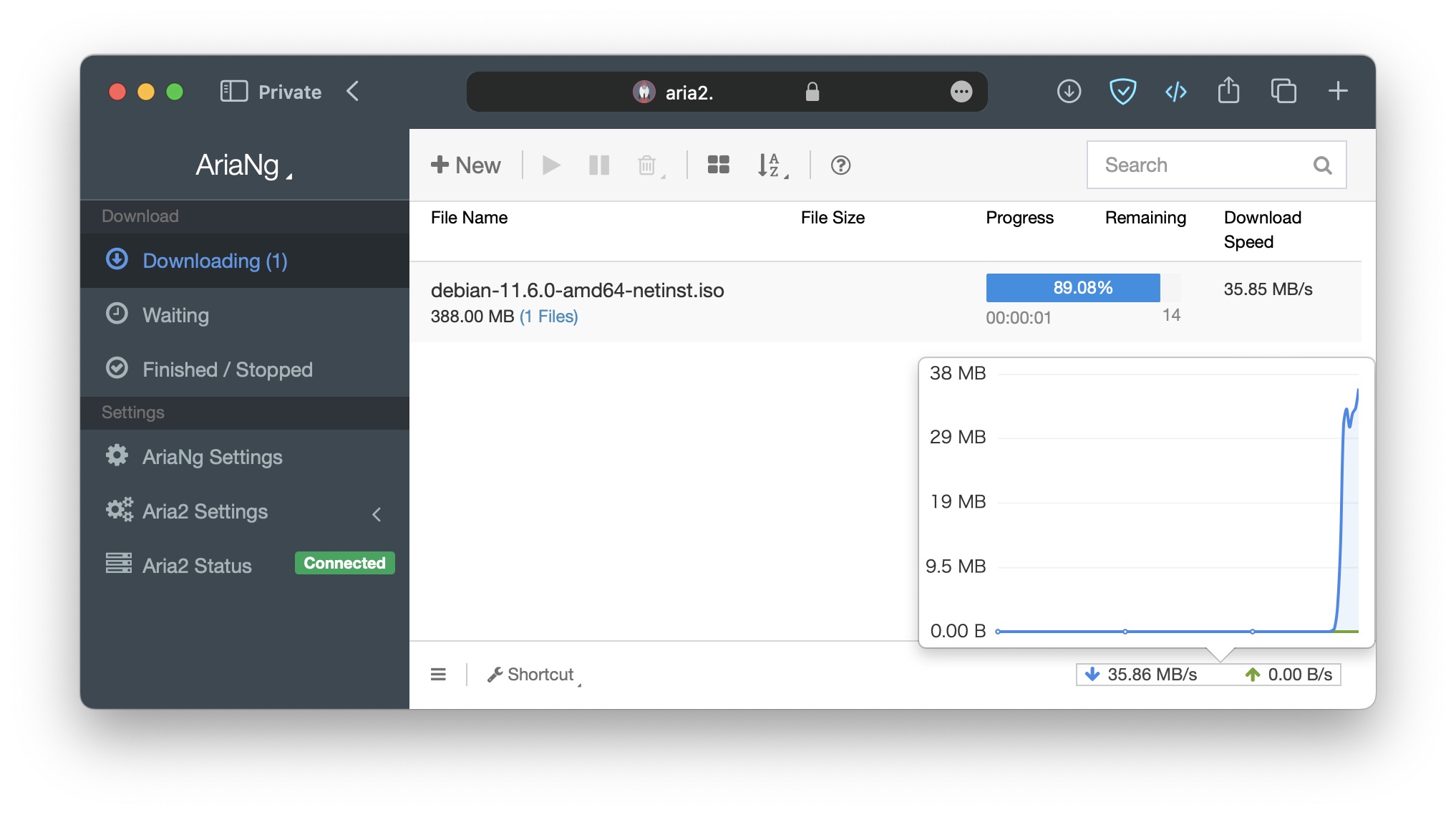Click the magnifier search icon
The height and width of the screenshot is (815, 1456).
coord(1322,165)
